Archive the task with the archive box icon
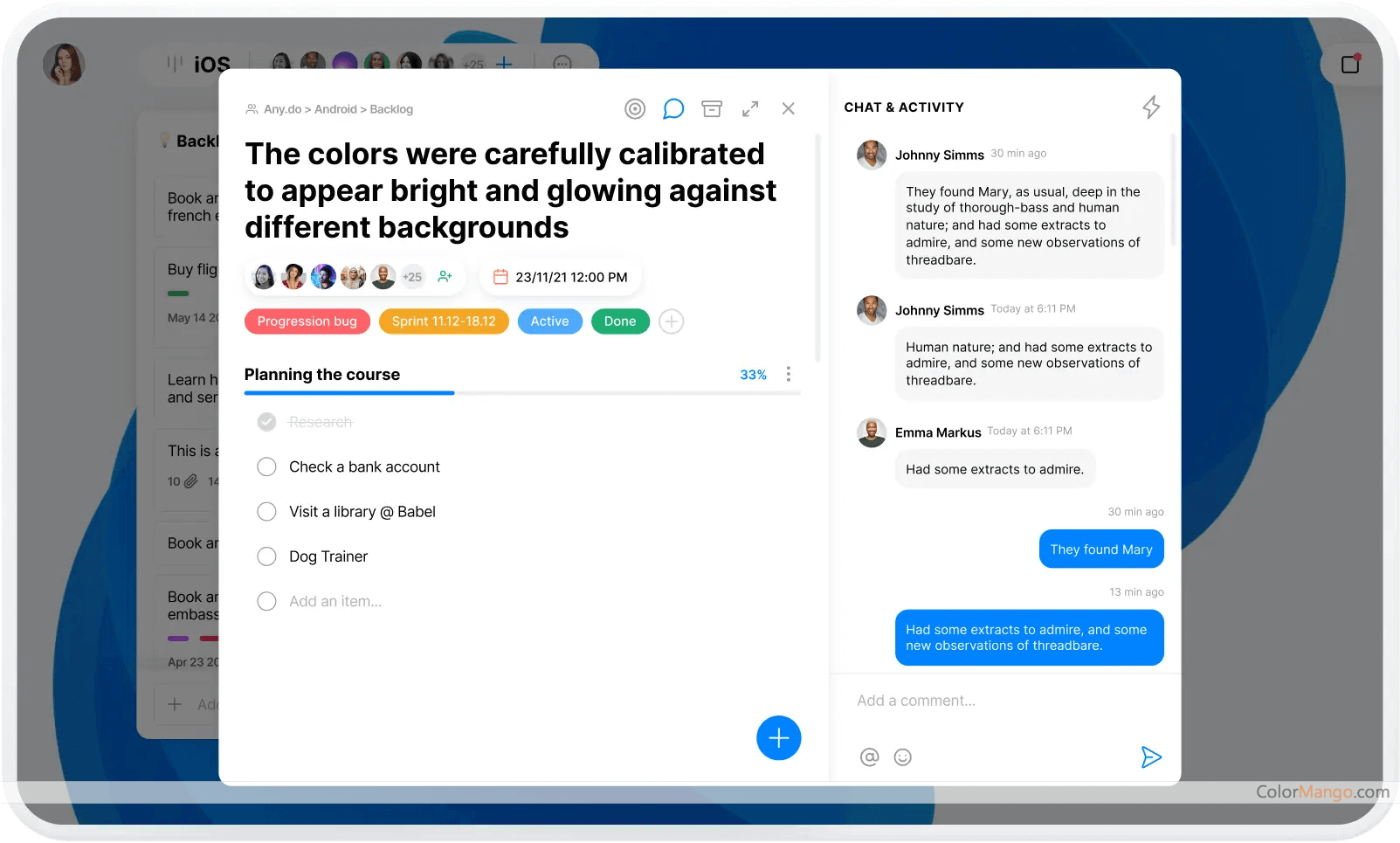The width and height of the screenshot is (1400, 843). 712,108
